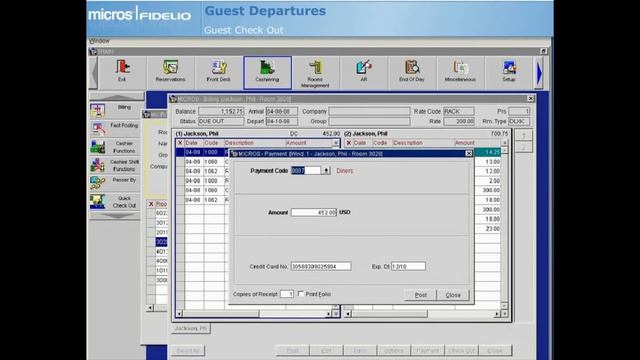Open the AR module icon
Viewport: 640px width, 360px height.
point(364,72)
